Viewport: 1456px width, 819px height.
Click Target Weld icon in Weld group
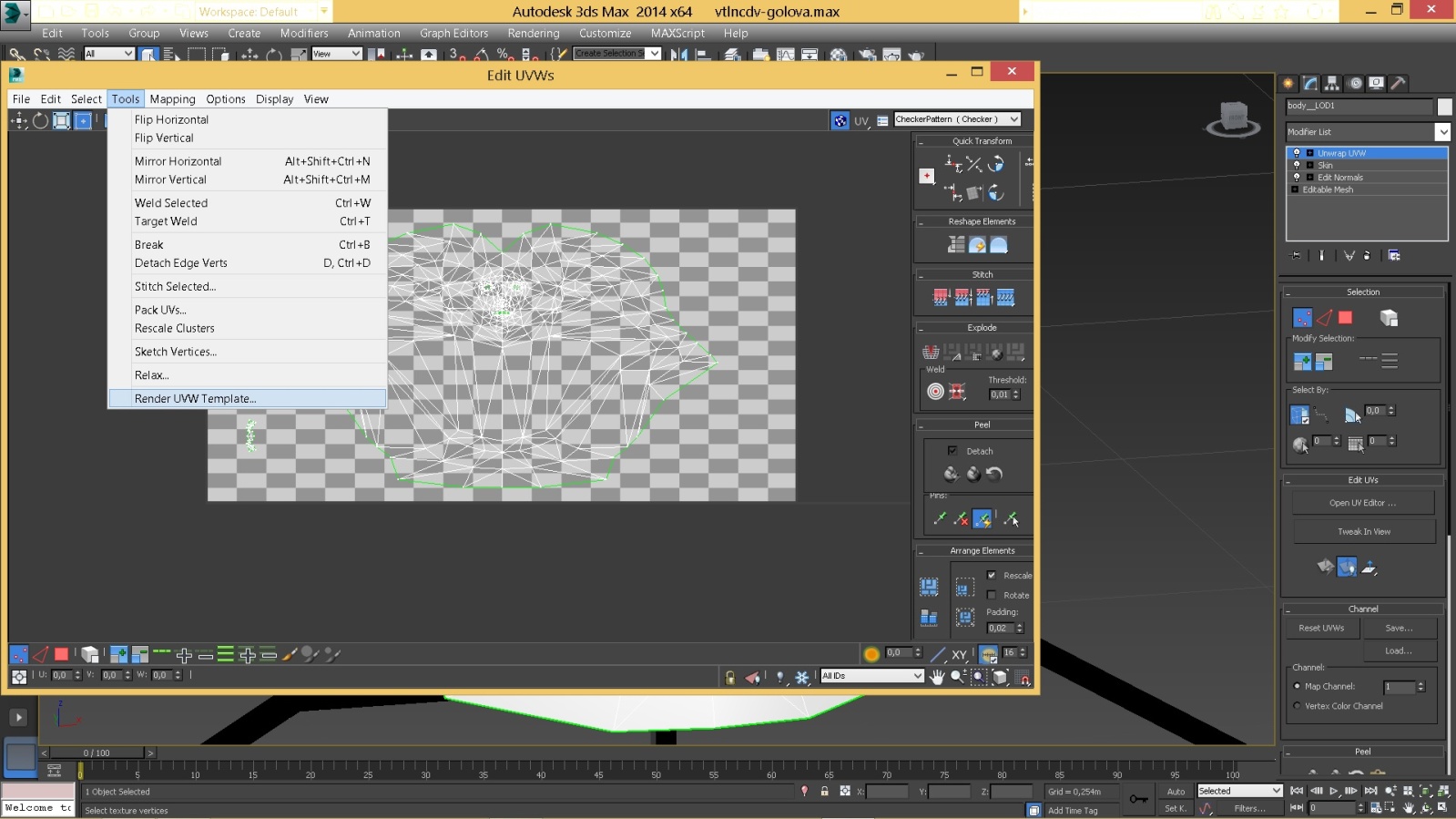(x=935, y=392)
